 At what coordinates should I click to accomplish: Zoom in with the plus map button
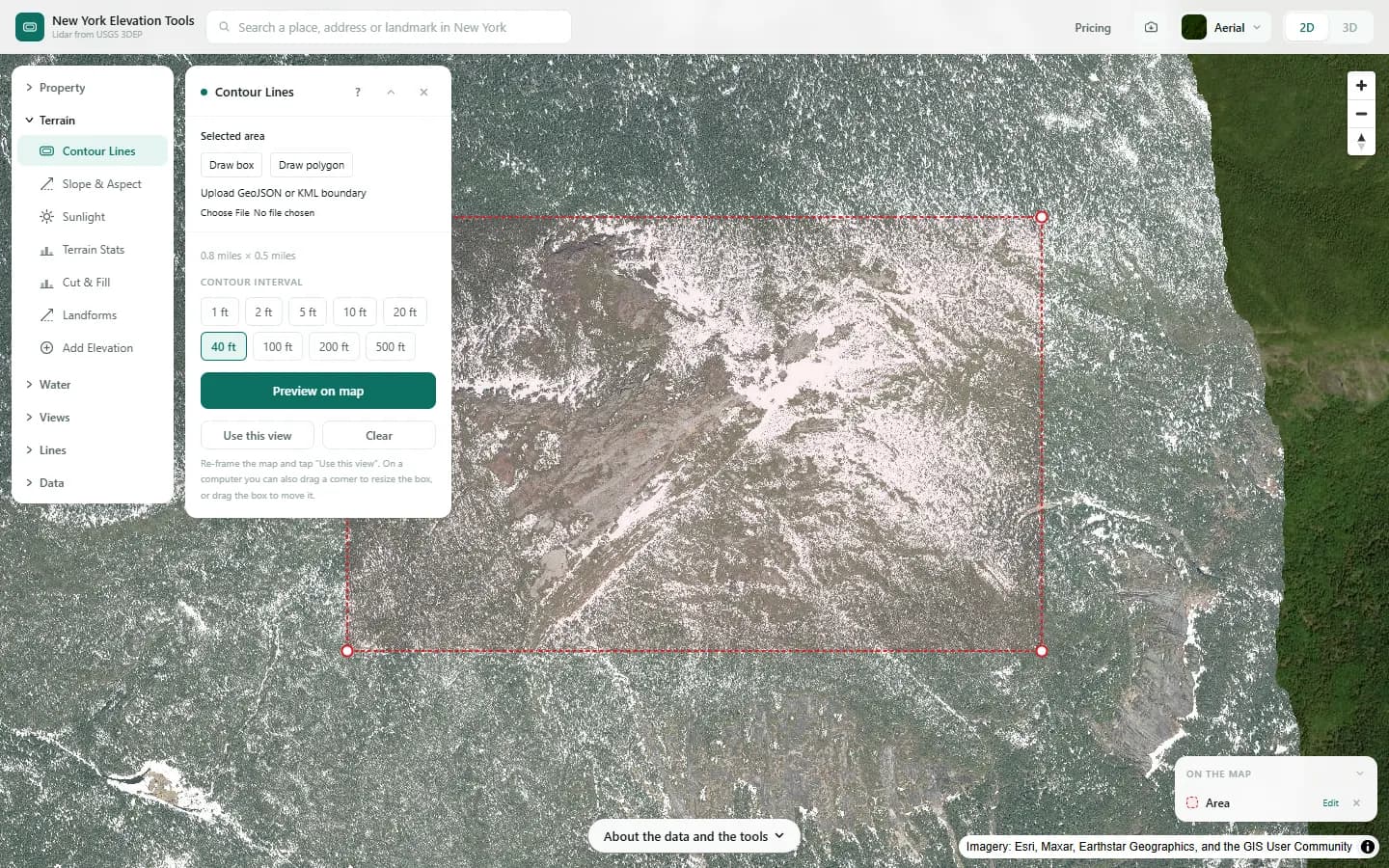(1361, 86)
